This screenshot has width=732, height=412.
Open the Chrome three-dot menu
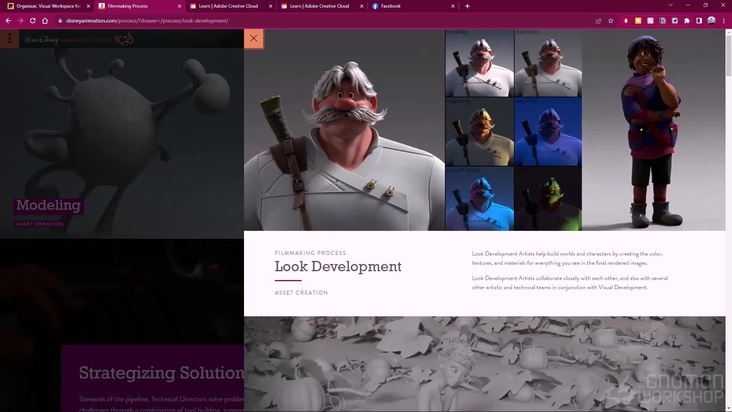click(724, 20)
